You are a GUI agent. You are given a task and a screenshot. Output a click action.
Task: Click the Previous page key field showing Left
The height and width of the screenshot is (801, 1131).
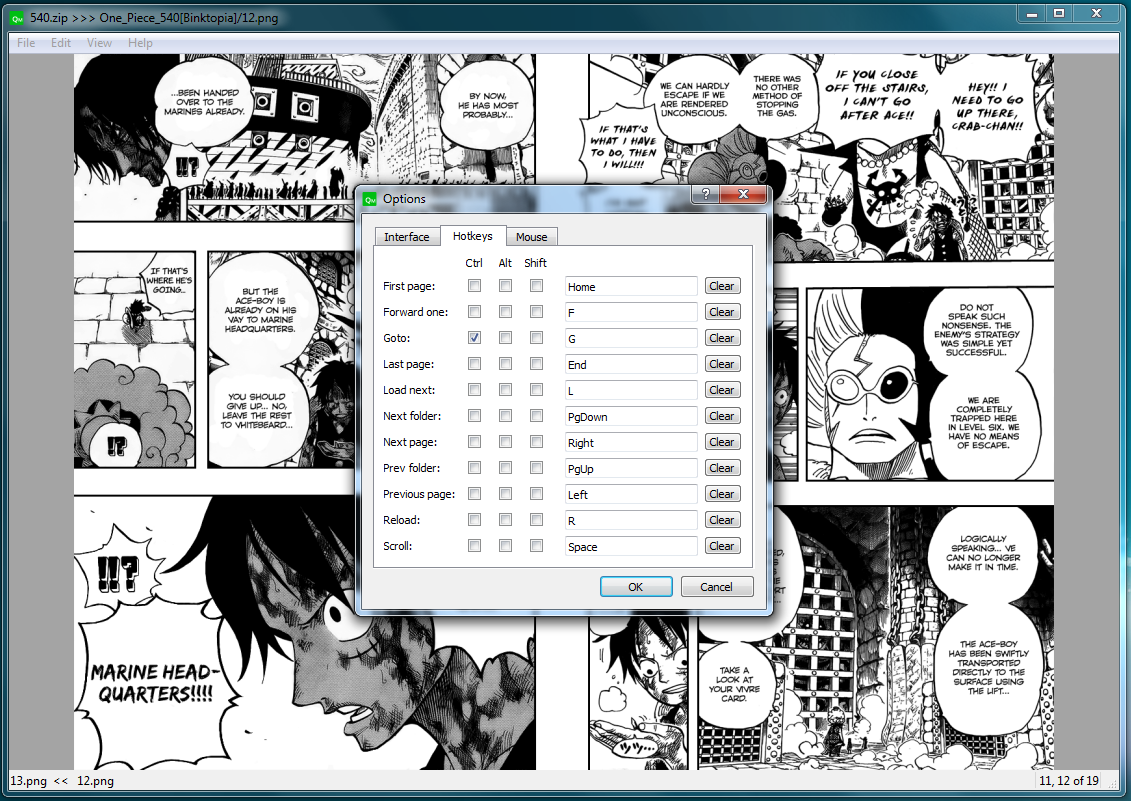point(630,494)
